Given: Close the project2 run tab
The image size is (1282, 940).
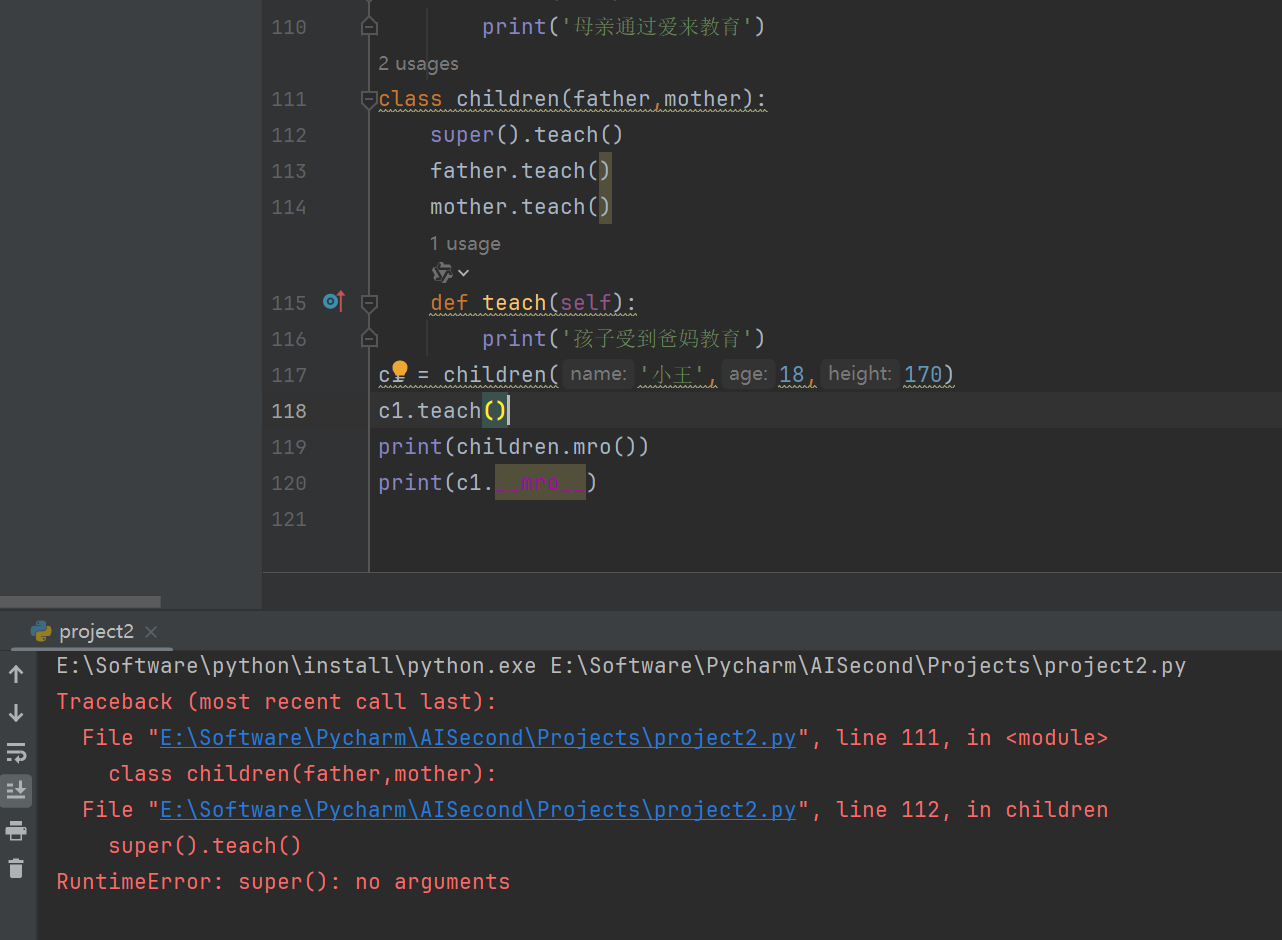Looking at the screenshot, I should (x=151, y=632).
